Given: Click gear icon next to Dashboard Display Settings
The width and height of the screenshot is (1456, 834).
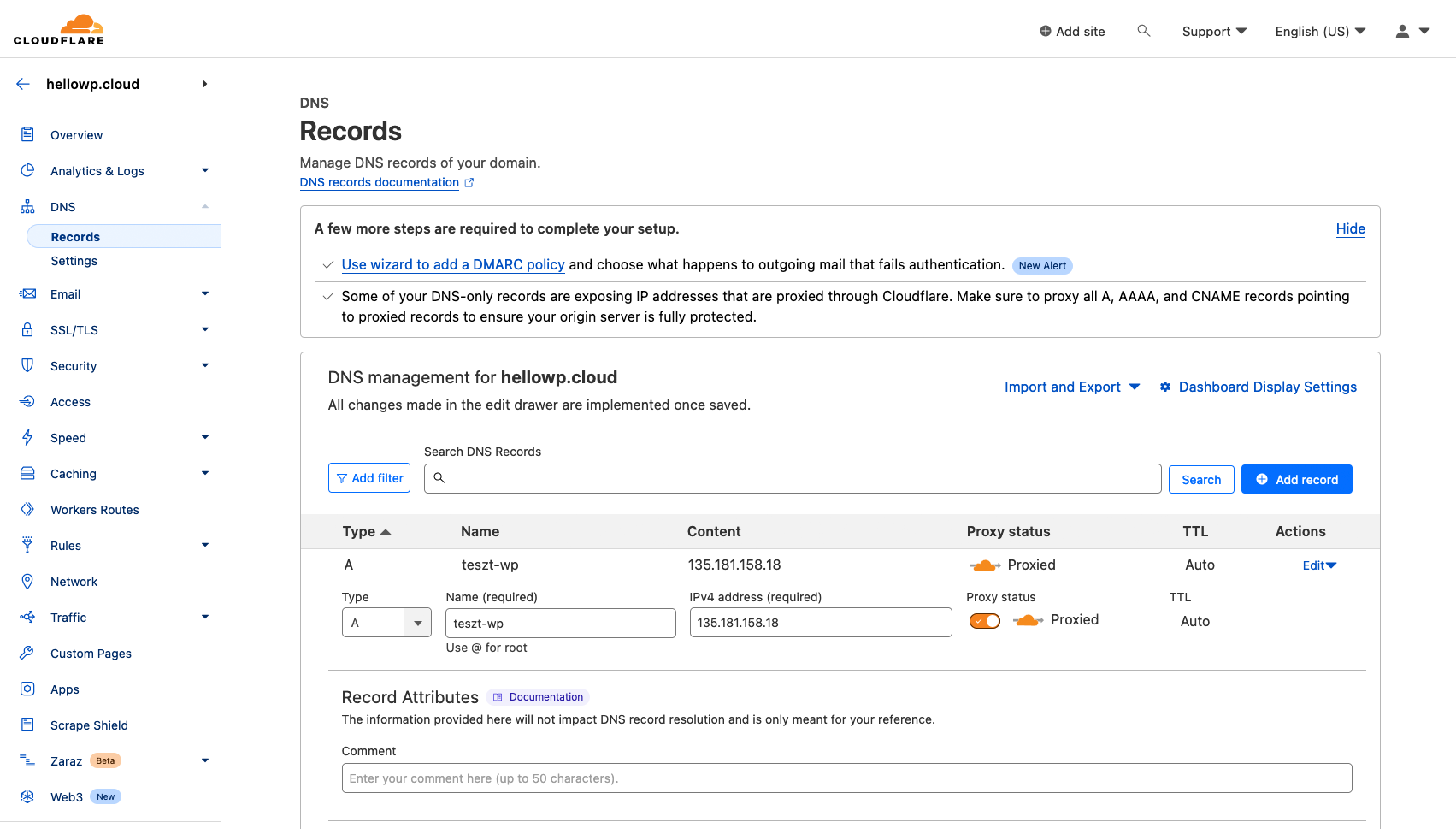Looking at the screenshot, I should click(1164, 387).
